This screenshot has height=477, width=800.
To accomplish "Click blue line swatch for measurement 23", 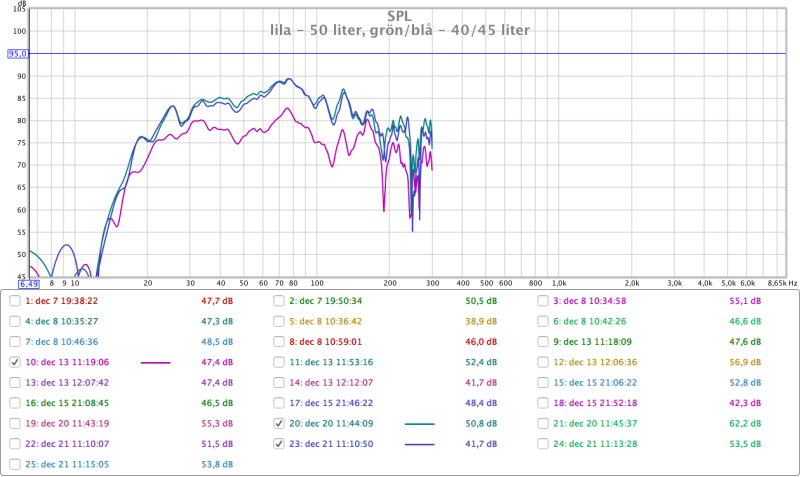I will tap(419, 444).
